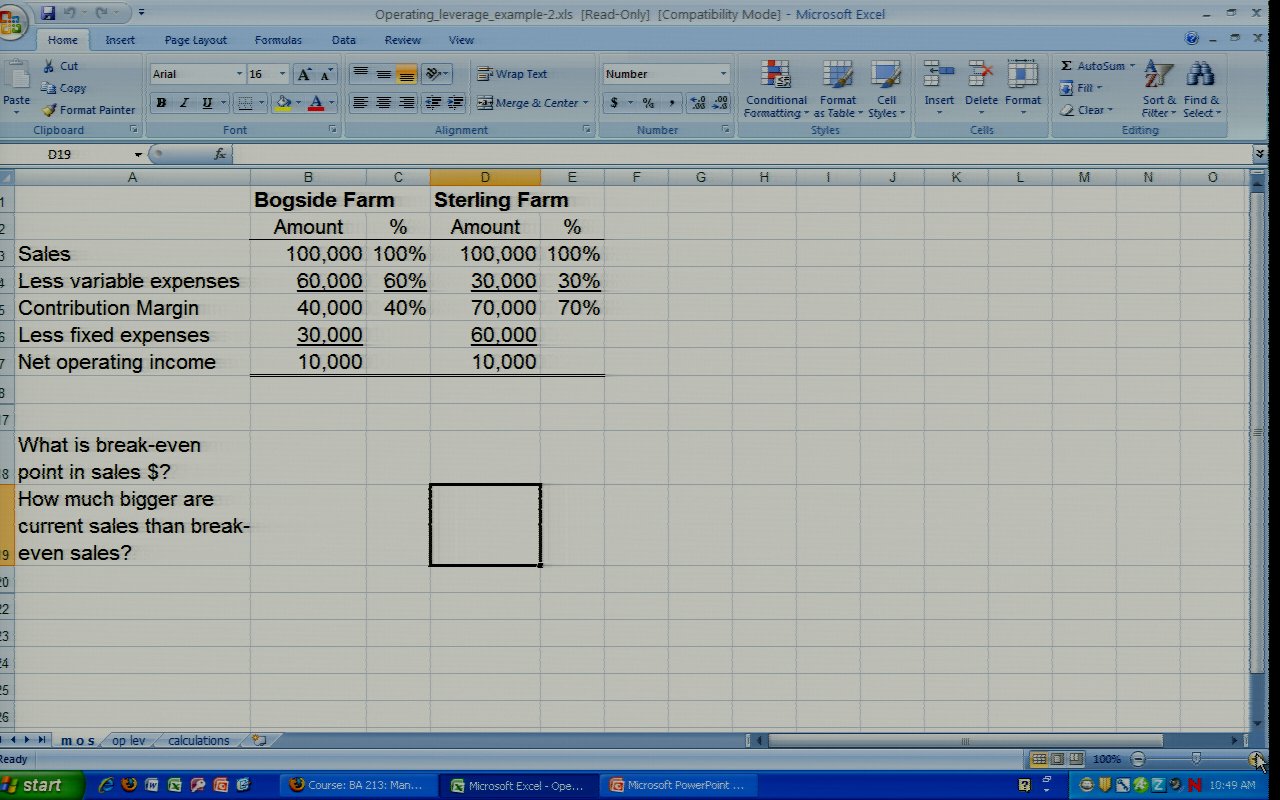Click the Format Painter brush icon
1280x800 pixels.
(49, 110)
